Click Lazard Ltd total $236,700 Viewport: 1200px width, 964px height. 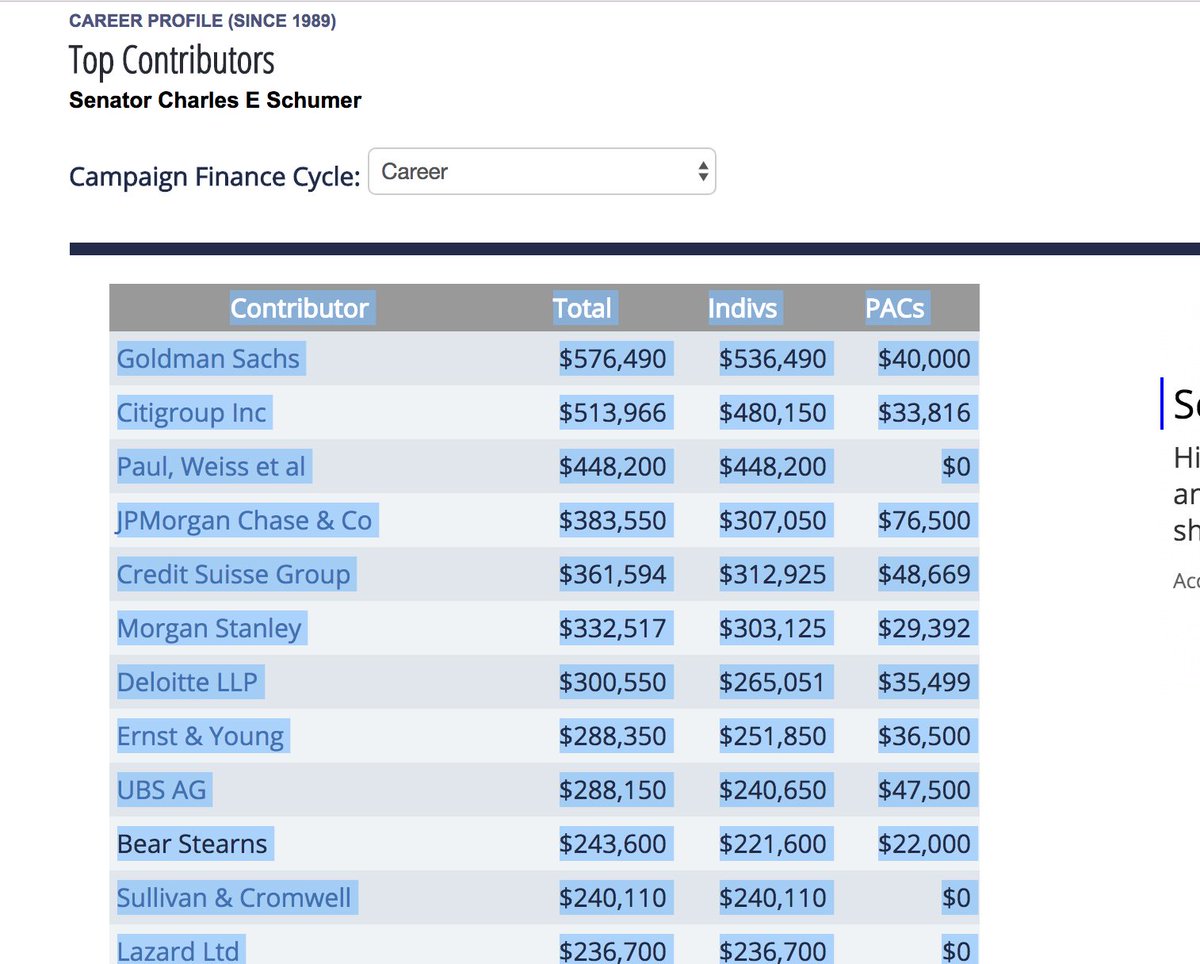(x=613, y=950)
